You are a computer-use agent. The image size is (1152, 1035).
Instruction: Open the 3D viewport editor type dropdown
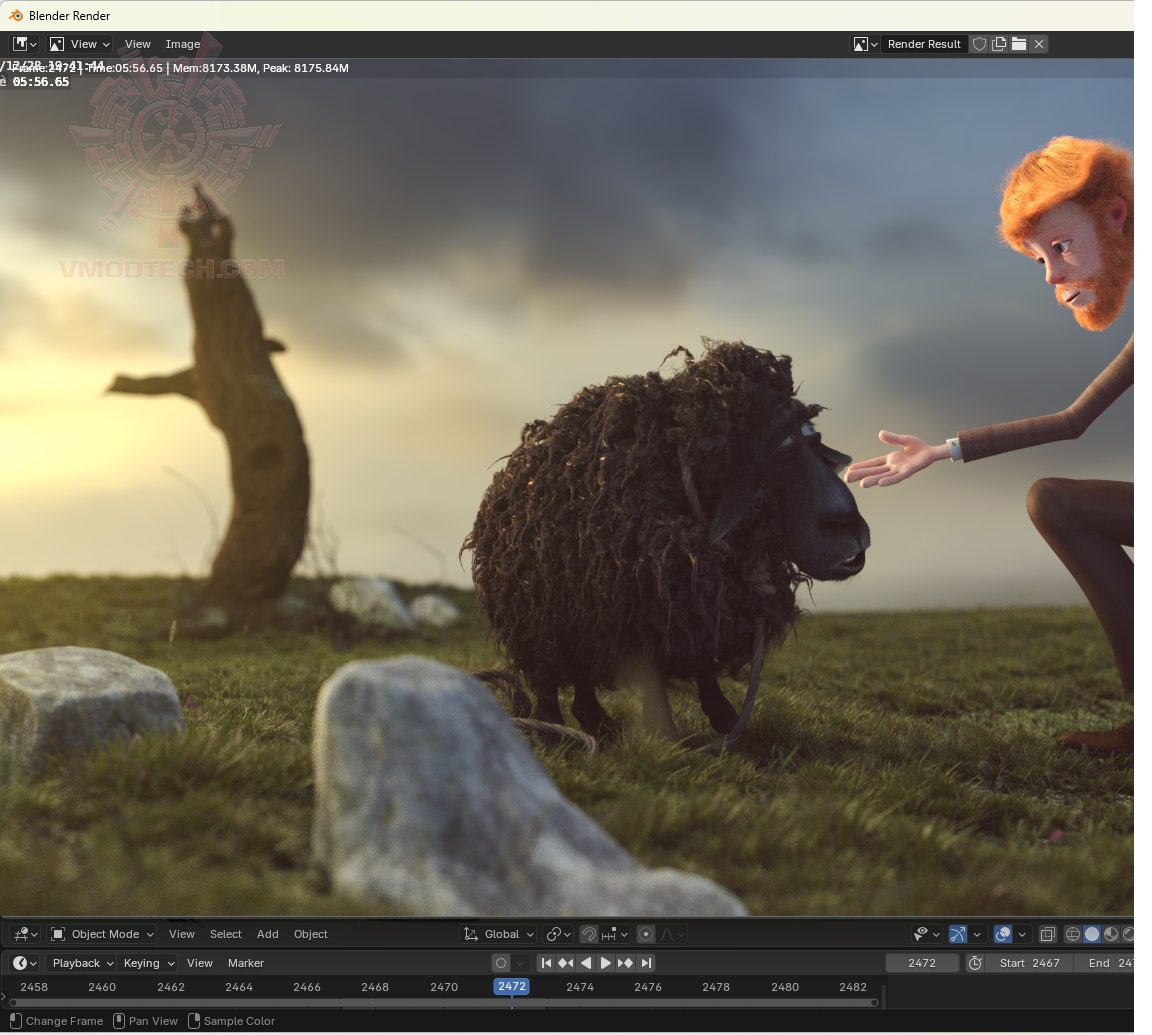tap(25, 934)
